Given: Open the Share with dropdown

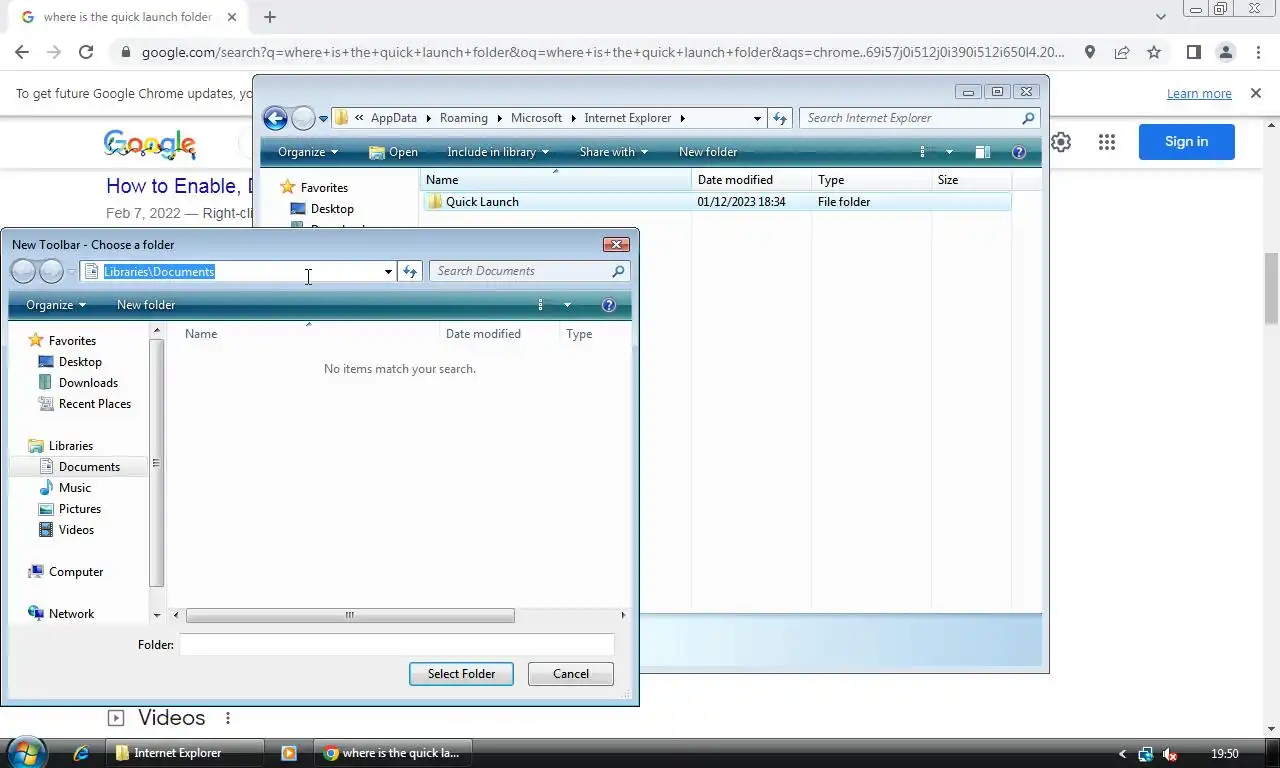Looking at the screenshot, I should (613, 152).
